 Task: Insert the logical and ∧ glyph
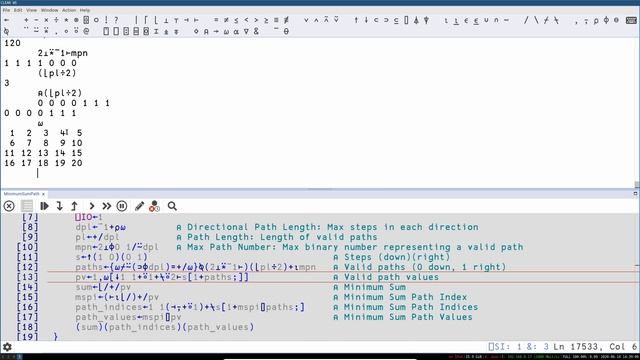[316, 20]
